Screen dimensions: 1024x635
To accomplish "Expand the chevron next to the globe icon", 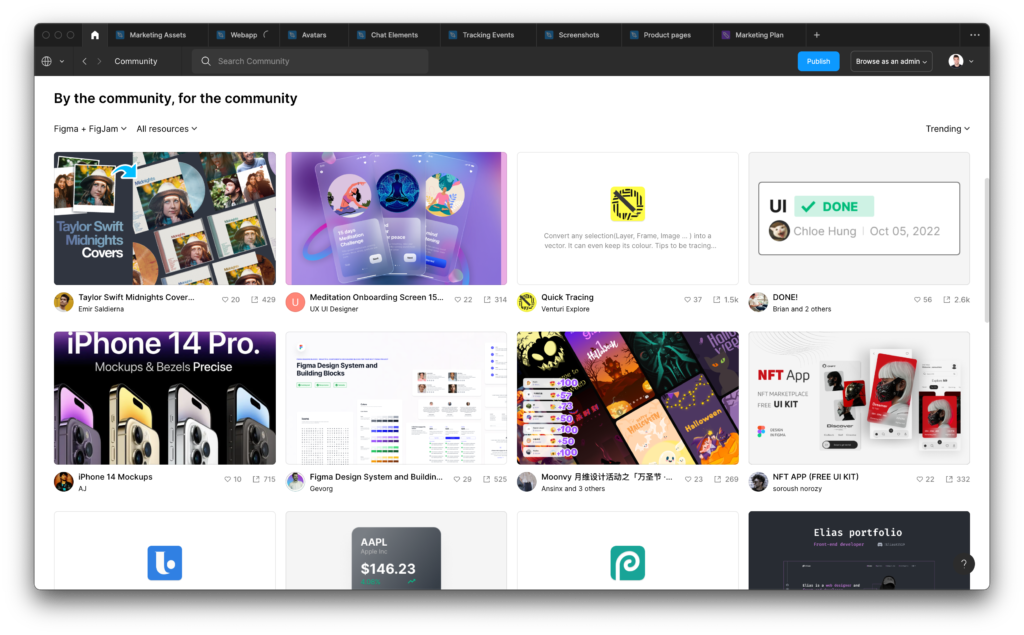I will pos(62,61).
